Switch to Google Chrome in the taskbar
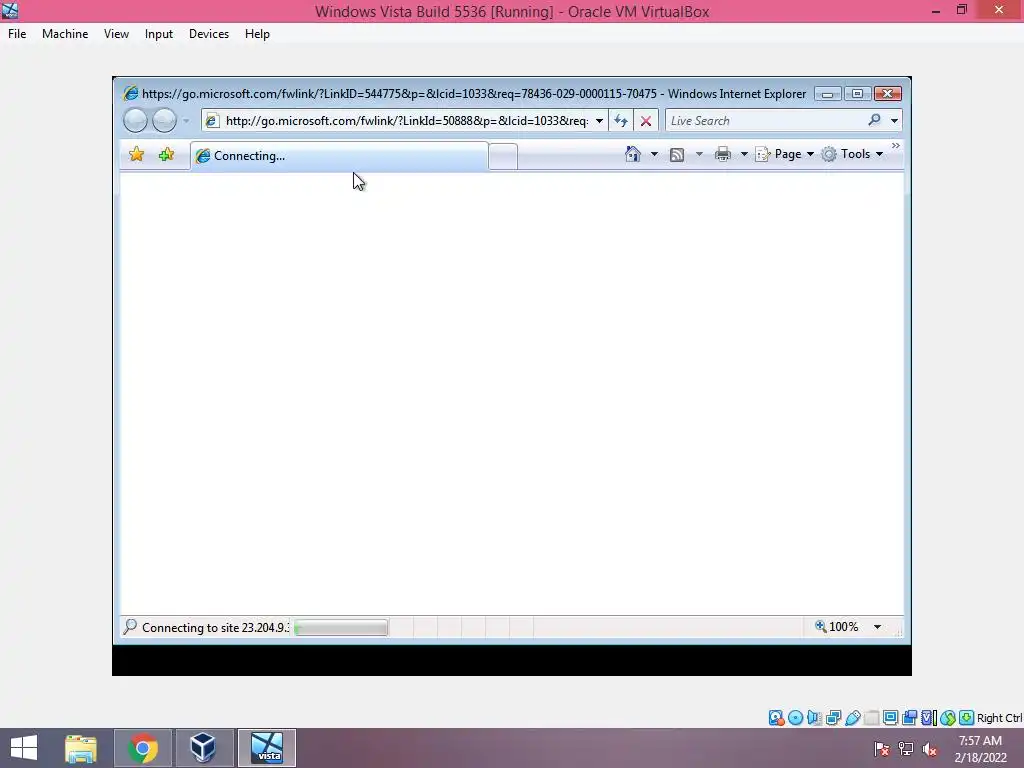1024x768 pixels. pyautogui.click(x=143, y=748)
